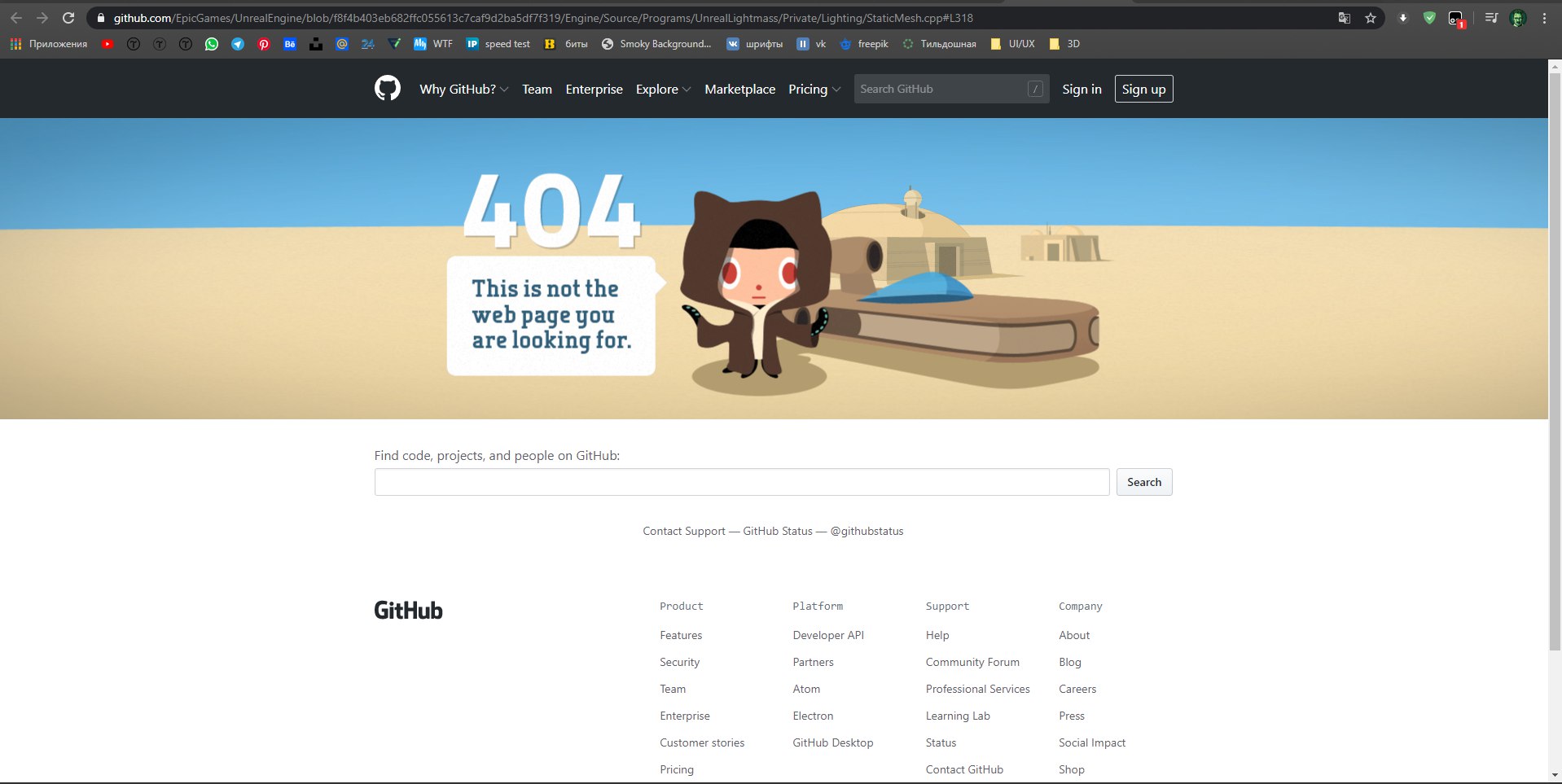Open Developer API footer link
The width and height of the screenshot is (1562, 784).
[828, 635]
